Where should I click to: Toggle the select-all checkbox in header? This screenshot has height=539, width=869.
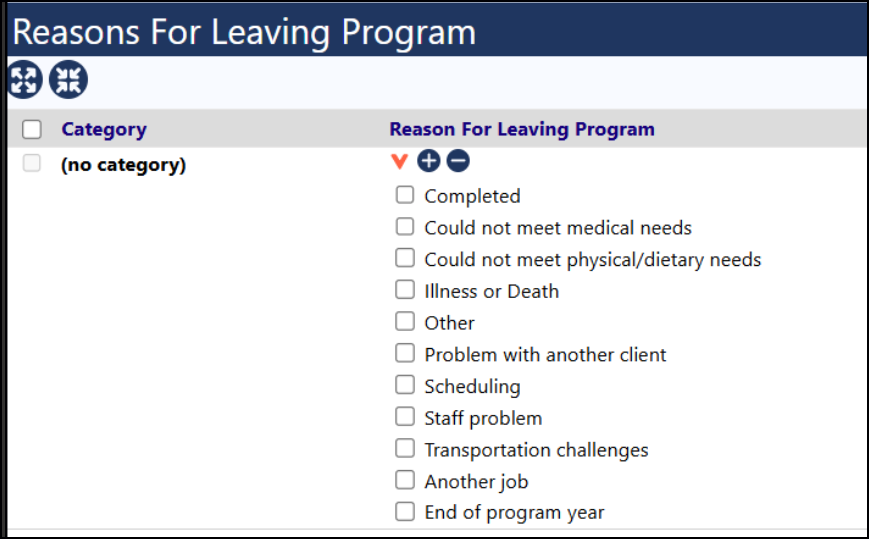coord(32,129)
